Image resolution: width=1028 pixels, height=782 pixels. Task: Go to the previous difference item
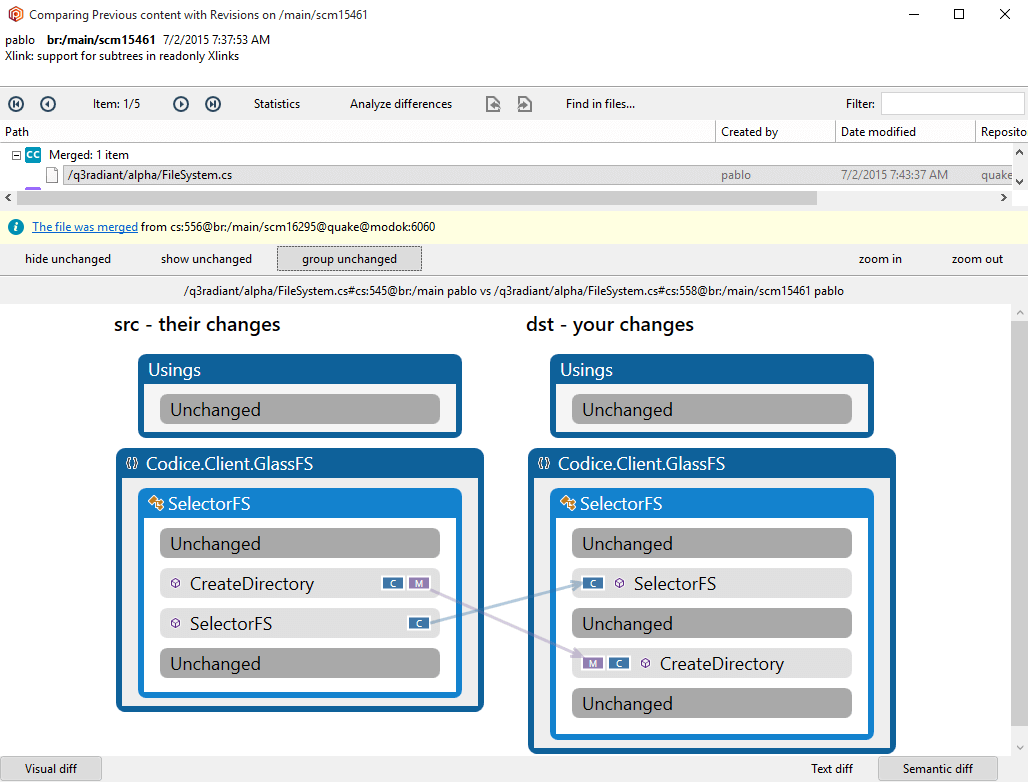click(x=48, y=104)
